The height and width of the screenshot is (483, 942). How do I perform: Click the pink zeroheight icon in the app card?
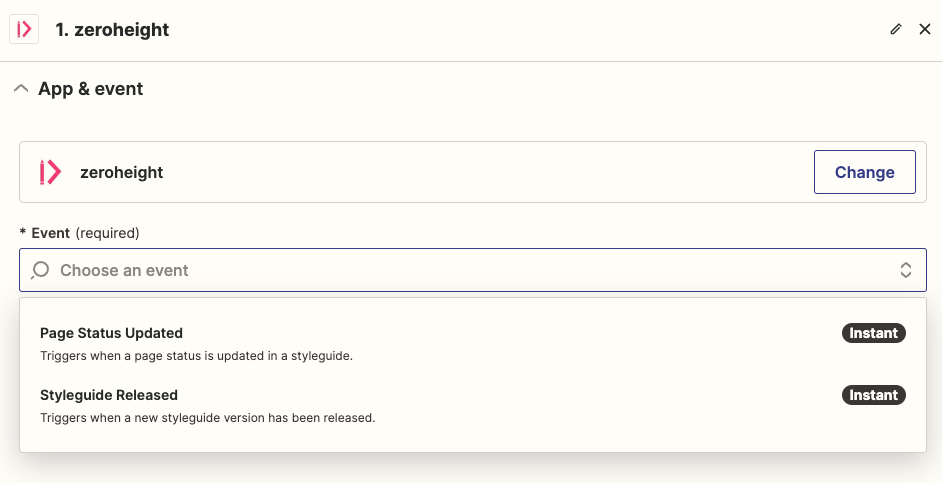pyautogui.click(x=50, y=172)
